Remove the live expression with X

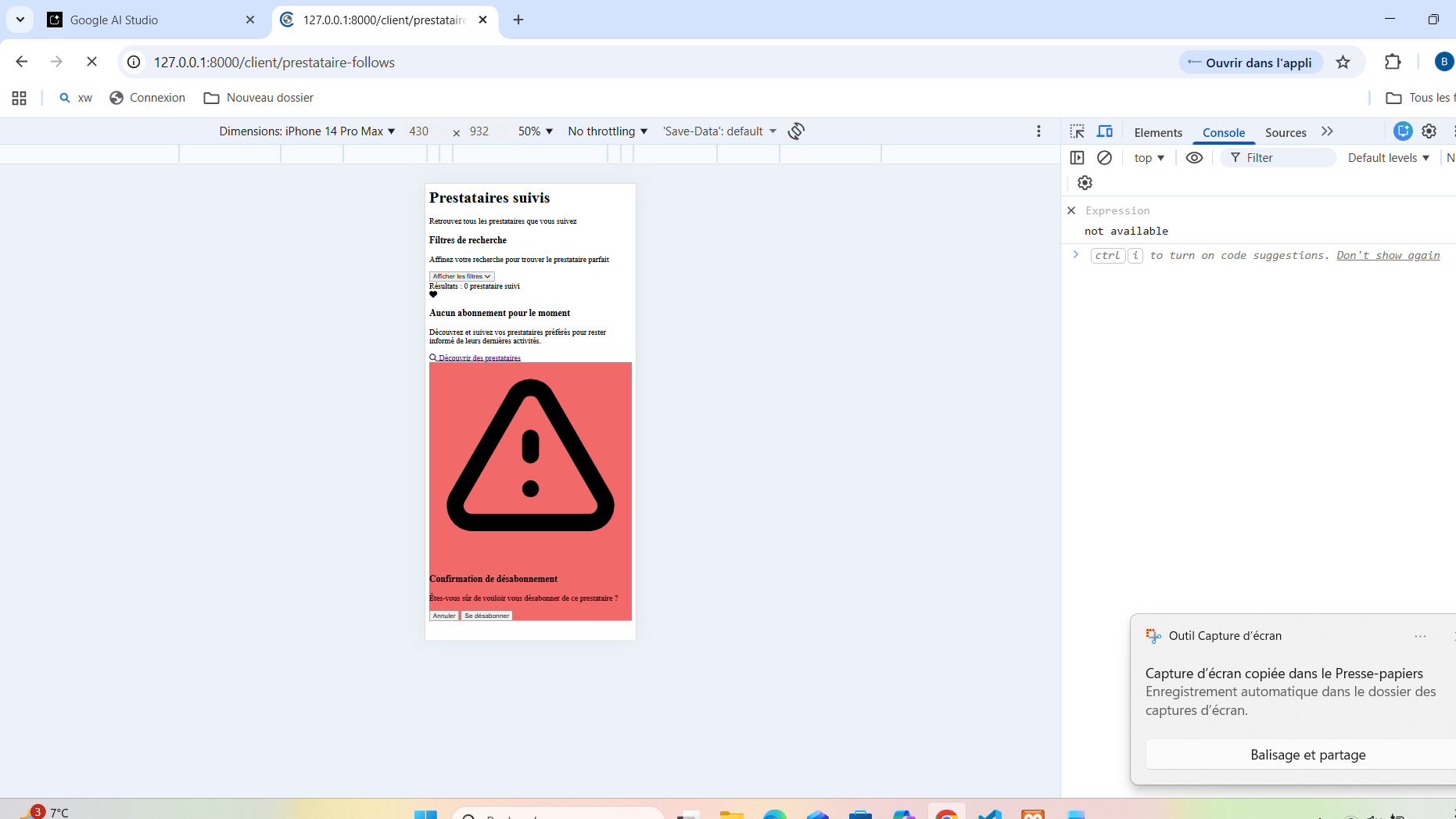1071,210
